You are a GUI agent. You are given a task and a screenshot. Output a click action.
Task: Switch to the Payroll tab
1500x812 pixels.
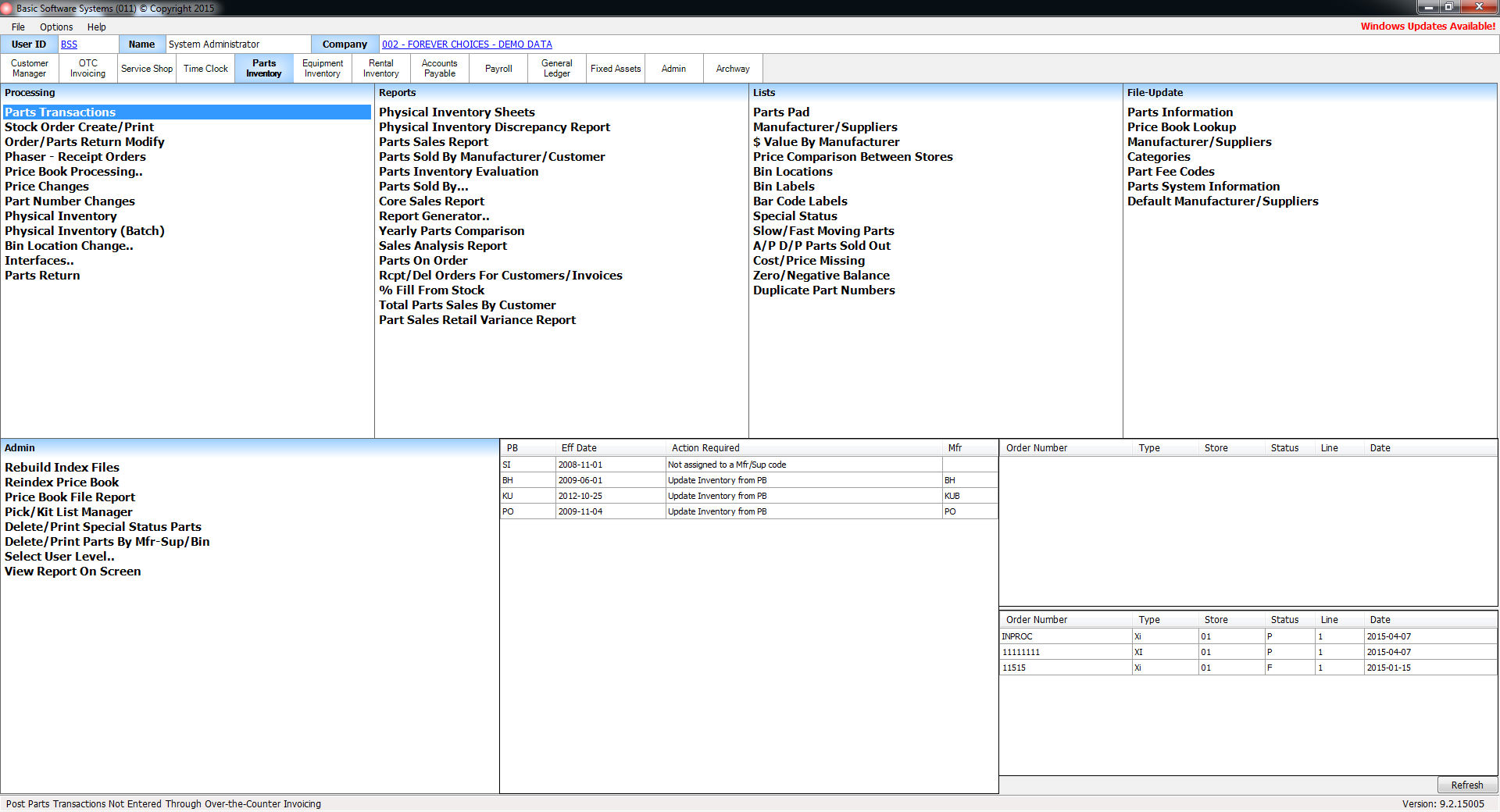(498, 69)
